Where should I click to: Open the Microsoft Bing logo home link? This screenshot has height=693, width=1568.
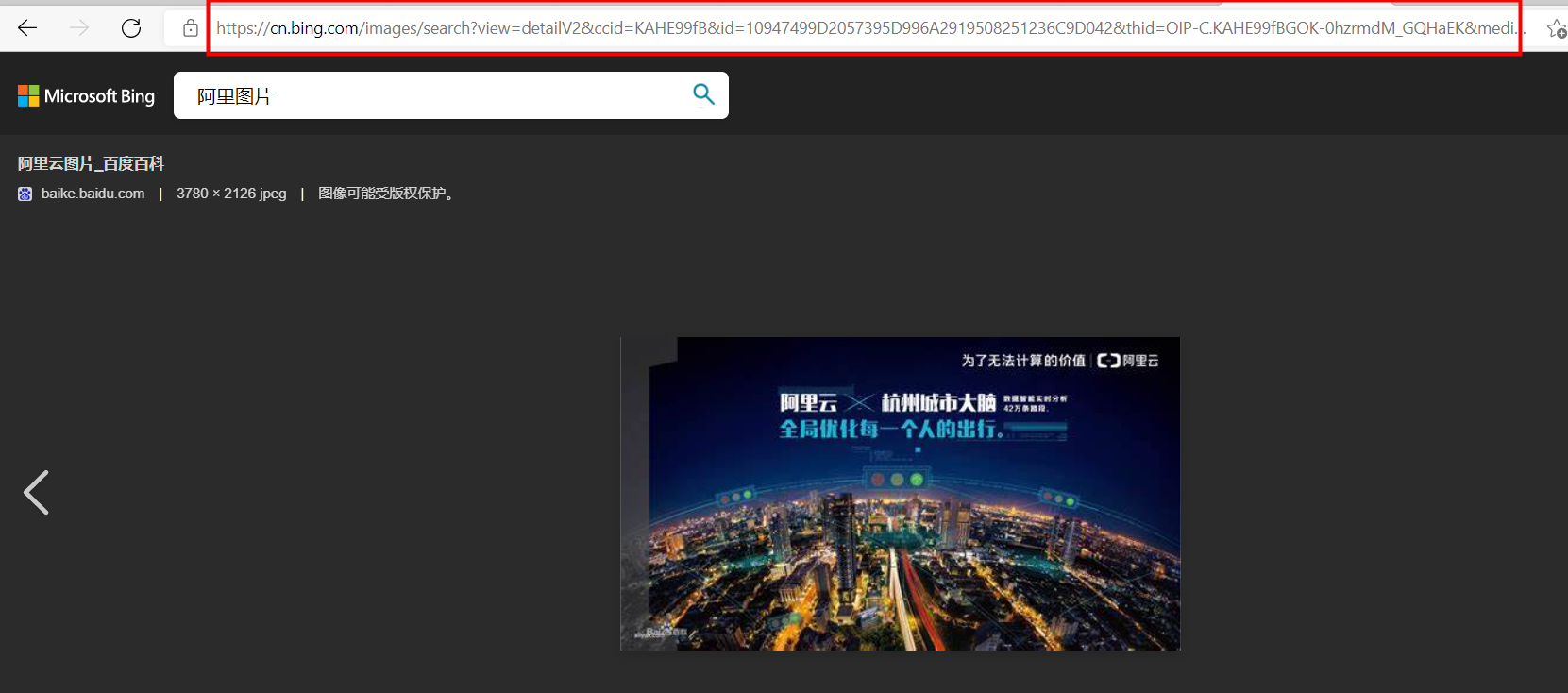(86, 96)
